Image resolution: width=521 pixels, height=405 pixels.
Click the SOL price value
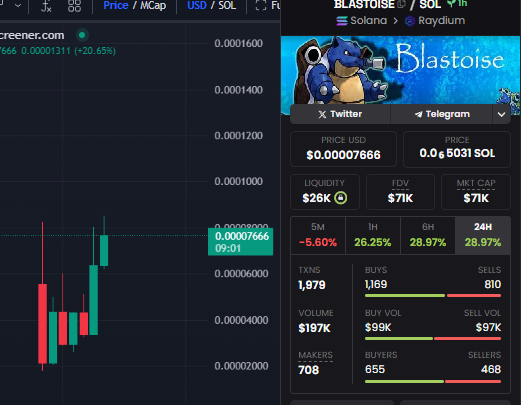[457, 153]
